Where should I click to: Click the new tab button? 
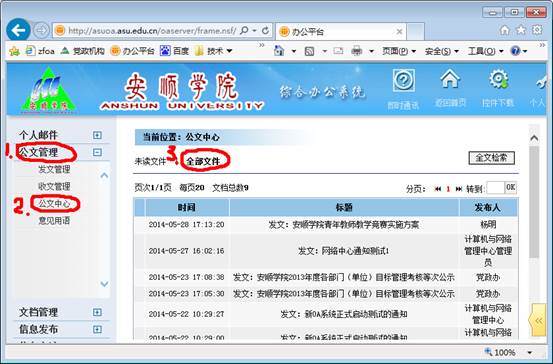pos(415,32)
